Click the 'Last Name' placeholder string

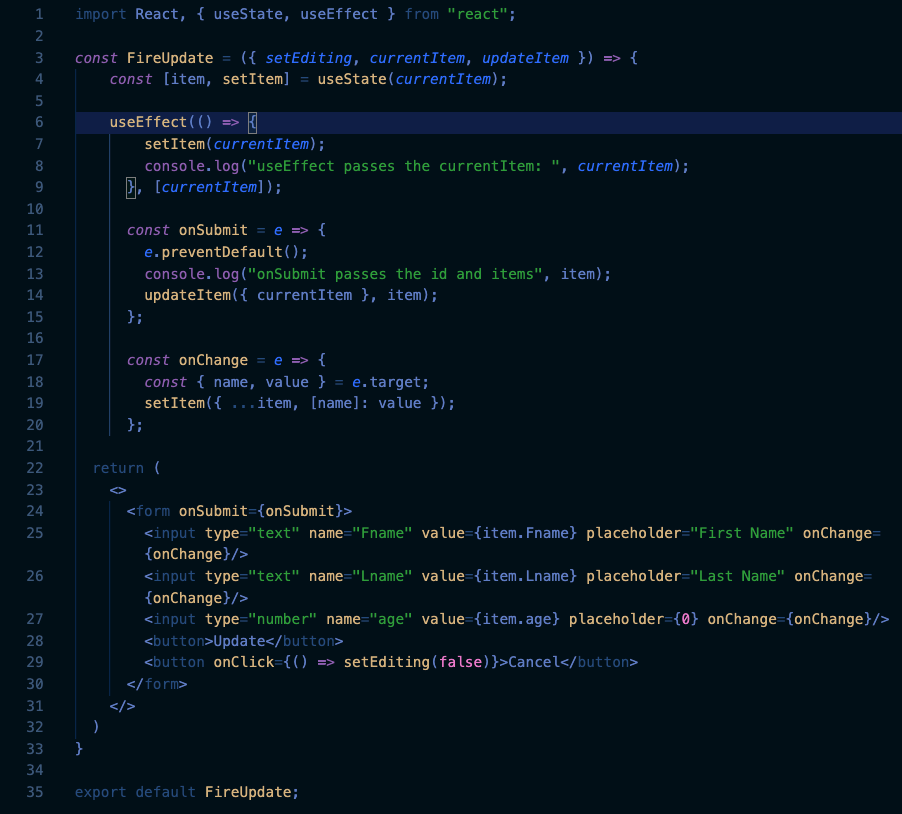tap(737, 576)
